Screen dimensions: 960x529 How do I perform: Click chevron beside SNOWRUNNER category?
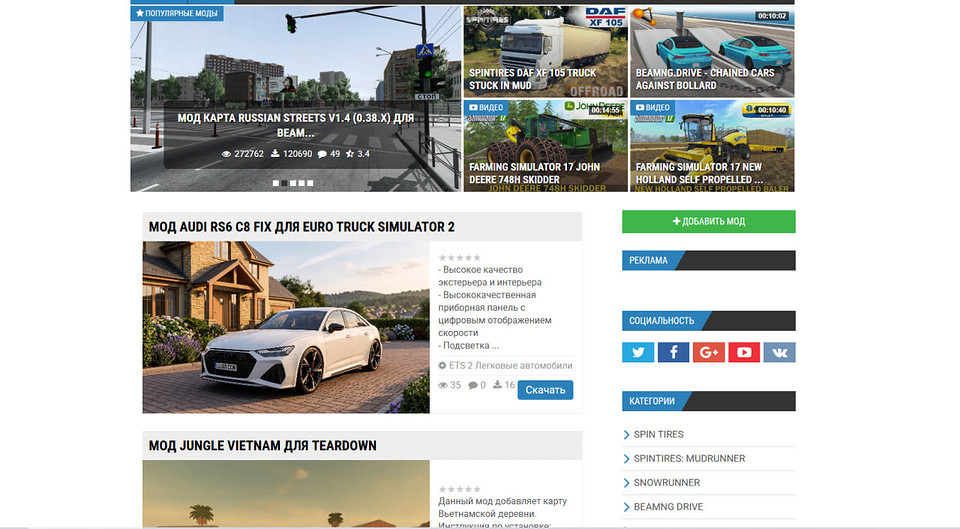626,483
